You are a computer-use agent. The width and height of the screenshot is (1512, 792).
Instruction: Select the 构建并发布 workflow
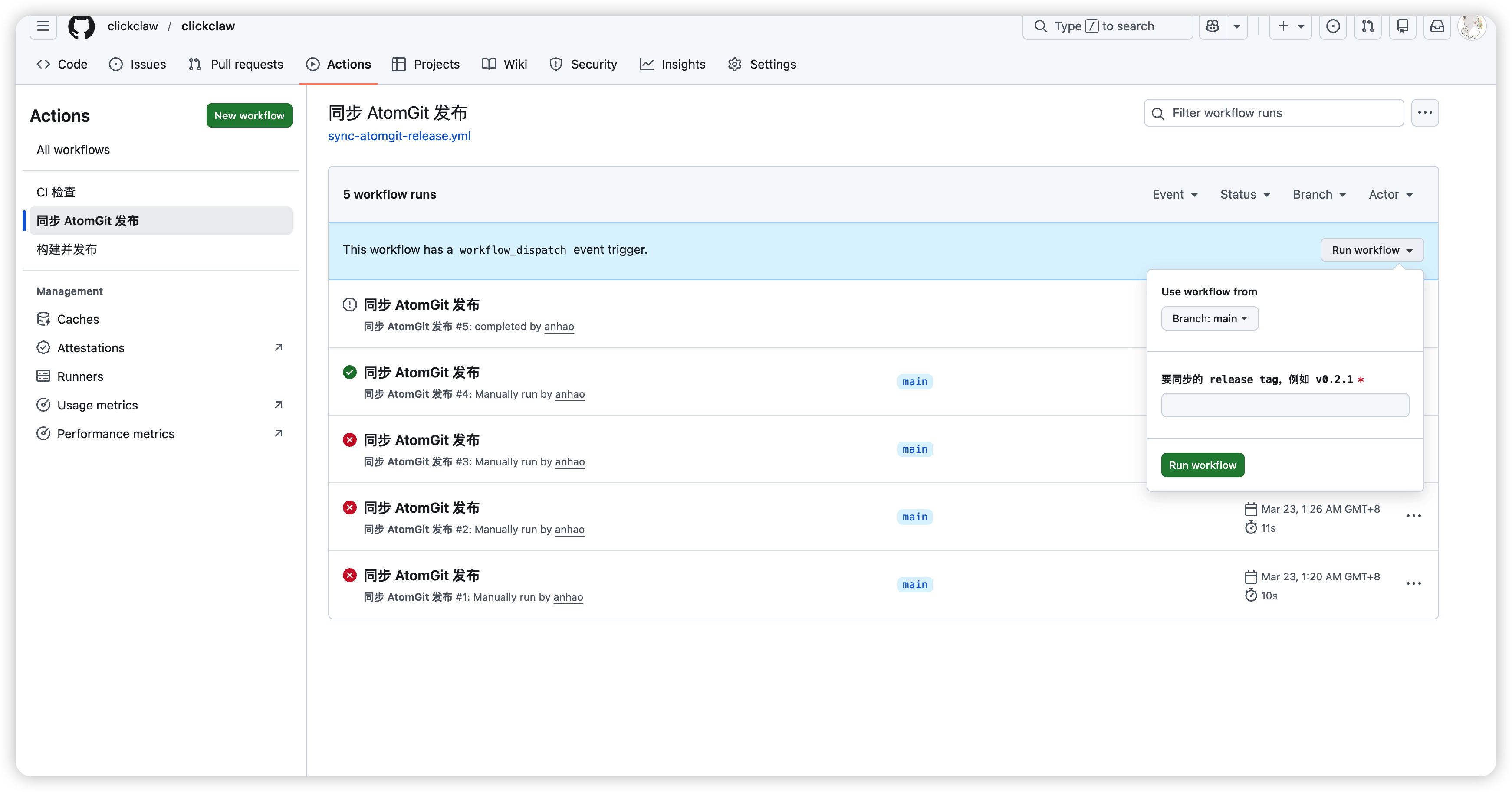(x=161, y=250)
